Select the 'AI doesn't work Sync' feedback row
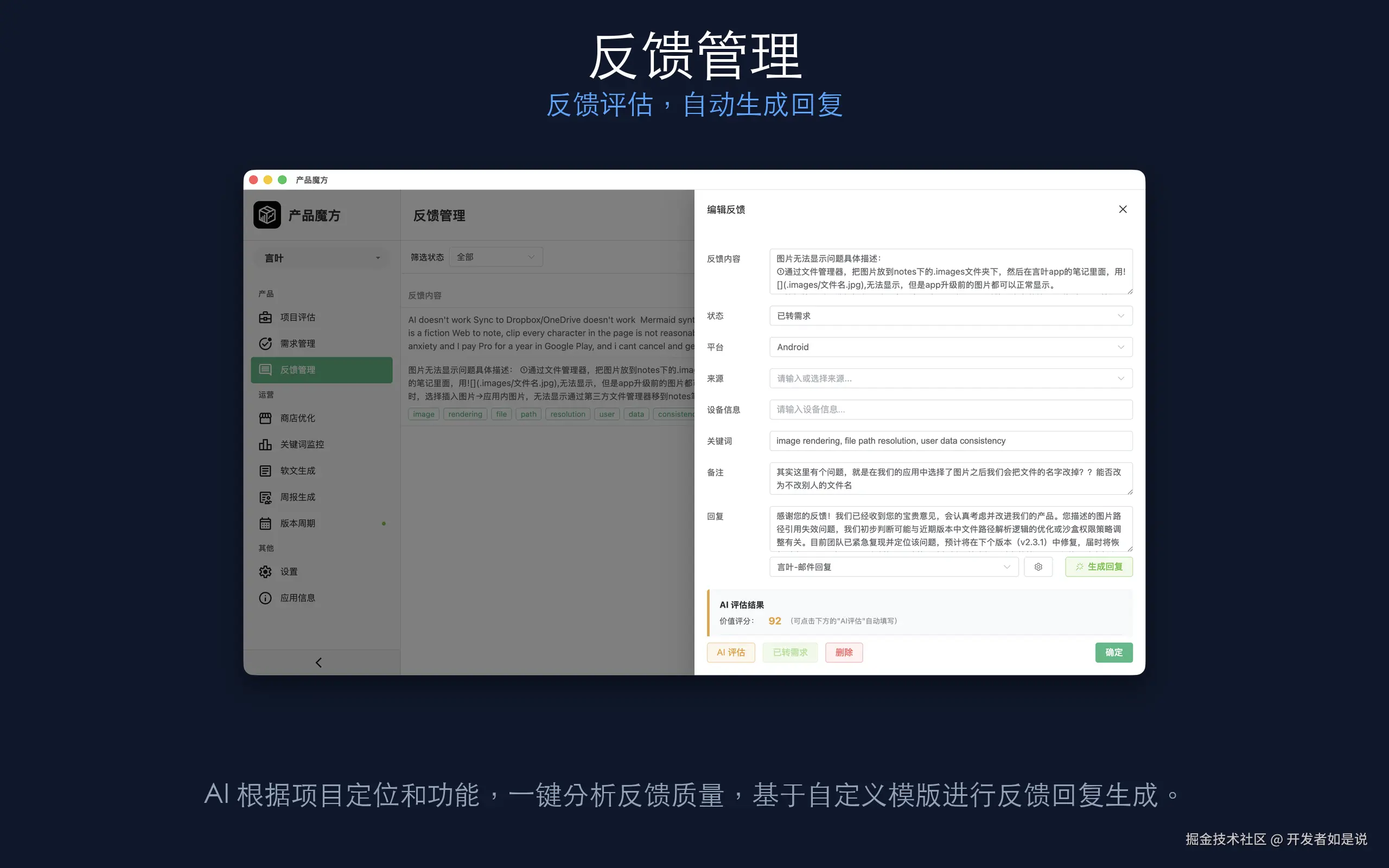This screenshot has height=868, width=1389. (x=547, y=333)
